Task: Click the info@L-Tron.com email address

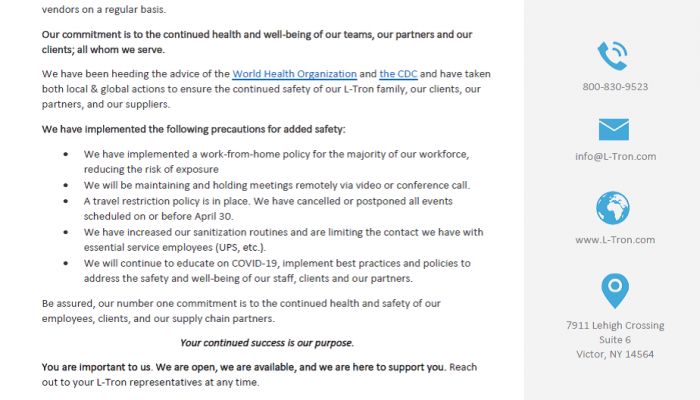Action: (615, 156)
